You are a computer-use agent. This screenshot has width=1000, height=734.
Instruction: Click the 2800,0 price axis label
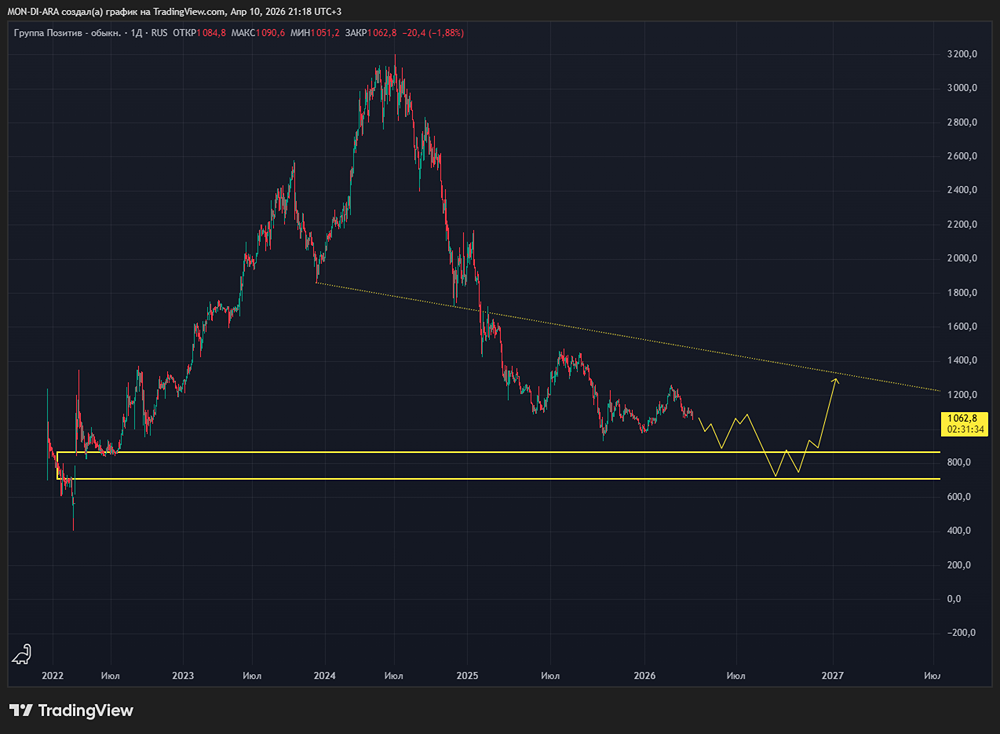tap(962, 122)
